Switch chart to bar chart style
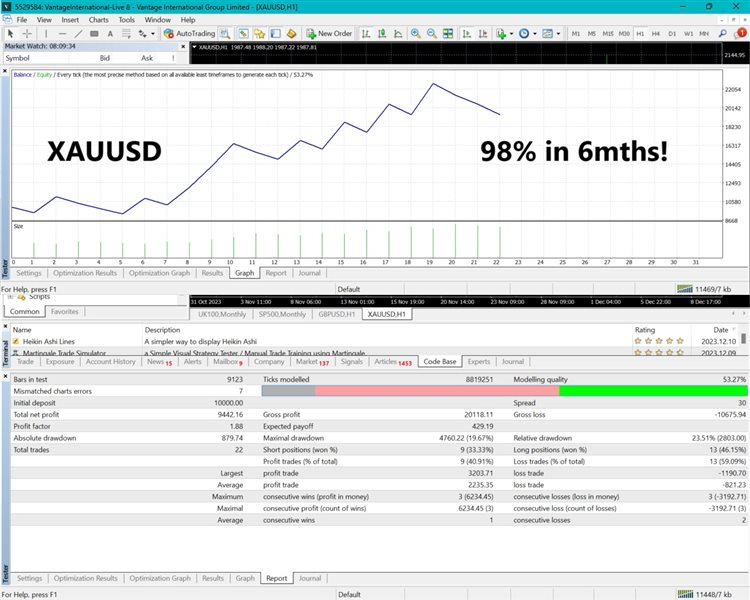This screenshot has height=600, width=750. click(x=366, y=33)
